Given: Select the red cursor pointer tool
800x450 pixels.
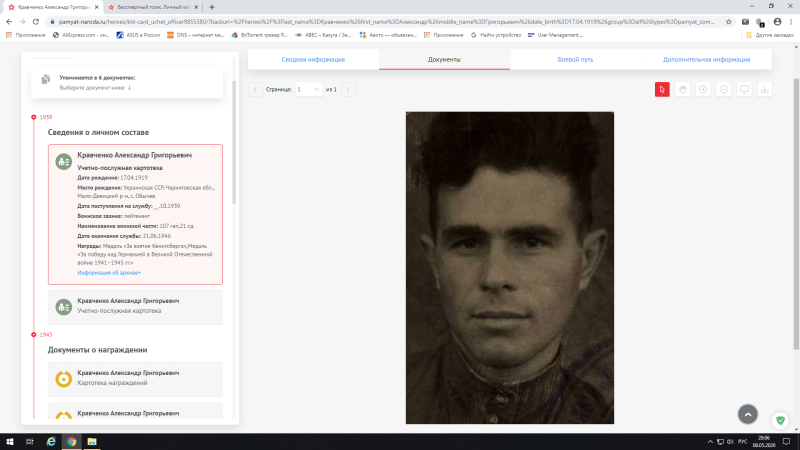Looking at the screenshot, I should [x=662, y=89].
